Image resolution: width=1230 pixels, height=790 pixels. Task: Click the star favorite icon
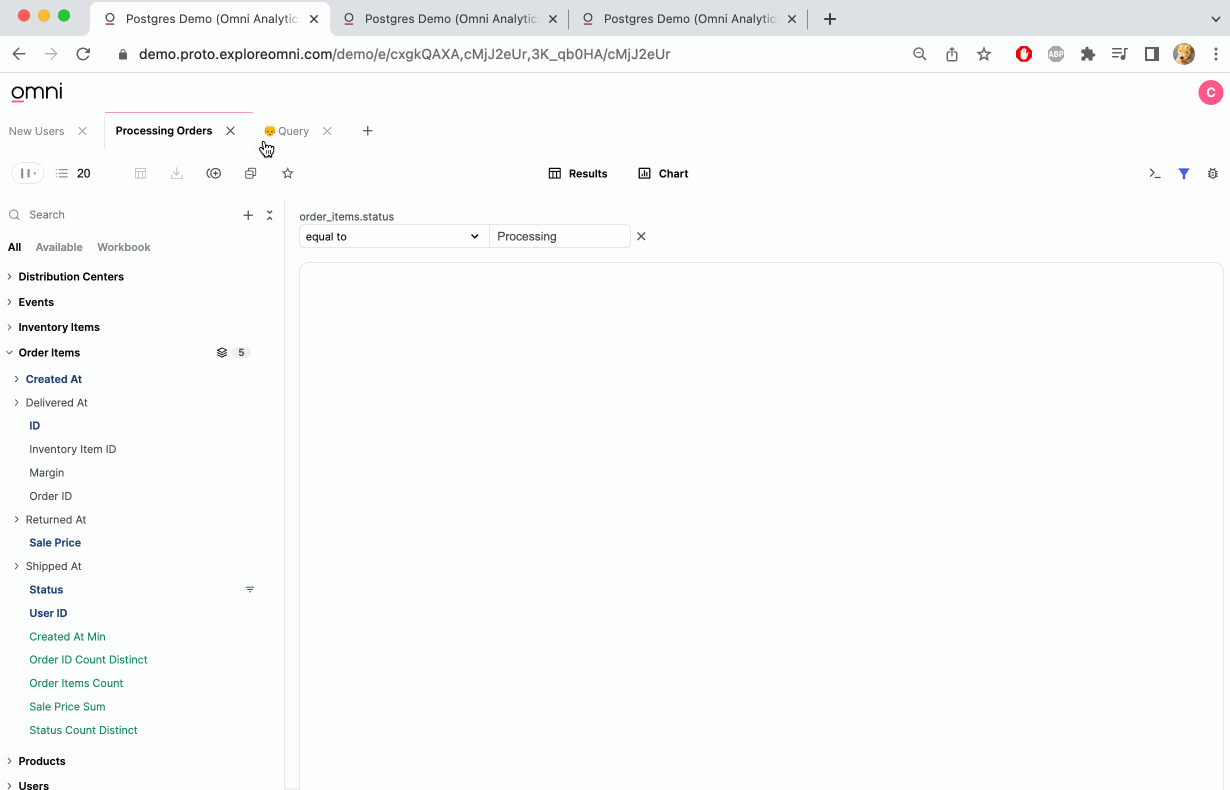click(x=288, y=173)
